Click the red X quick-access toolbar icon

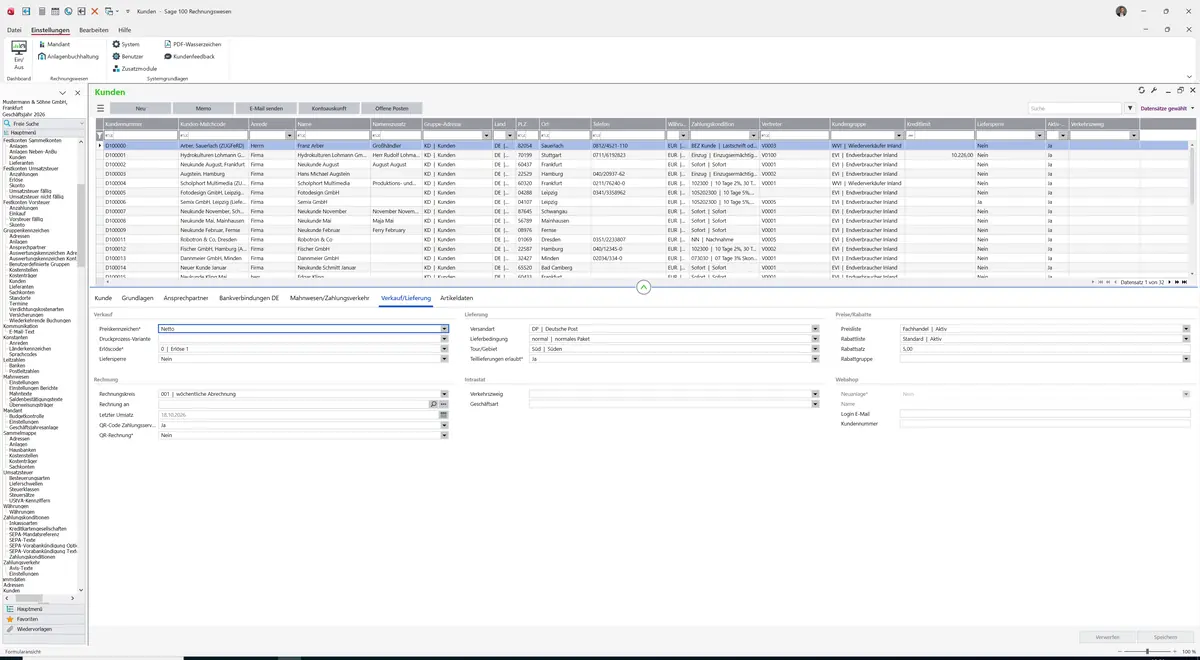click(95, 11)
